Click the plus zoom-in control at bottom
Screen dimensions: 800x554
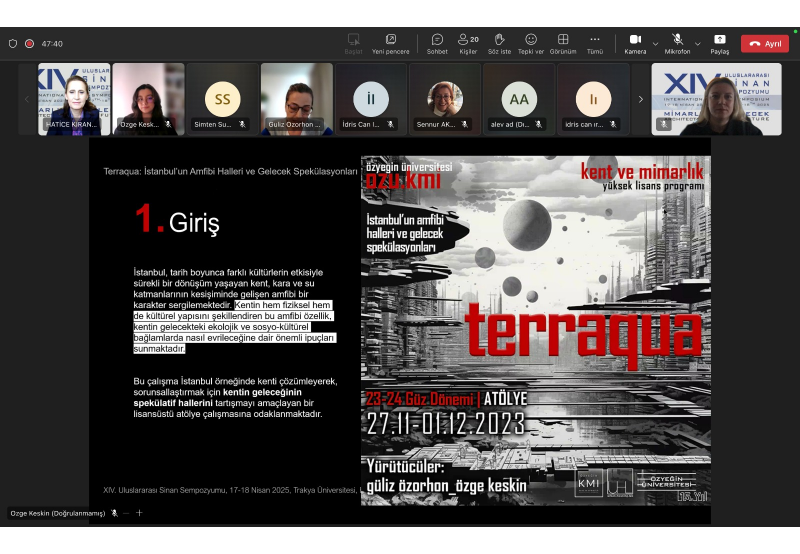(139, 513)
